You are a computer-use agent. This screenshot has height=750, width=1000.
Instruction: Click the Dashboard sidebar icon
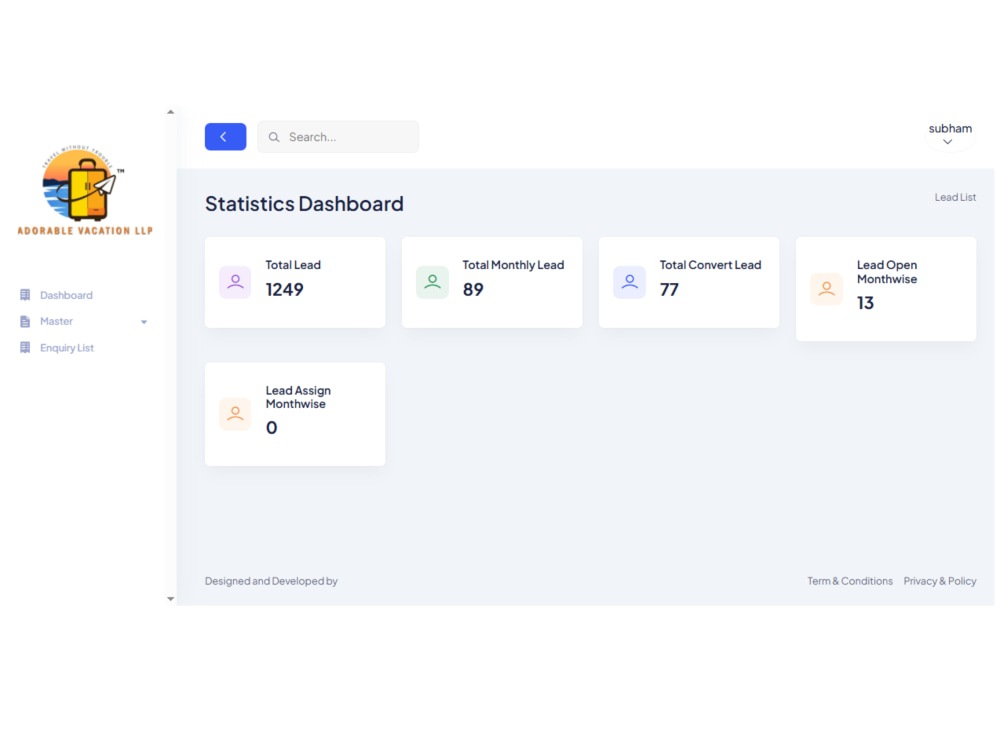pyautogui.click(x=25, y=295)
